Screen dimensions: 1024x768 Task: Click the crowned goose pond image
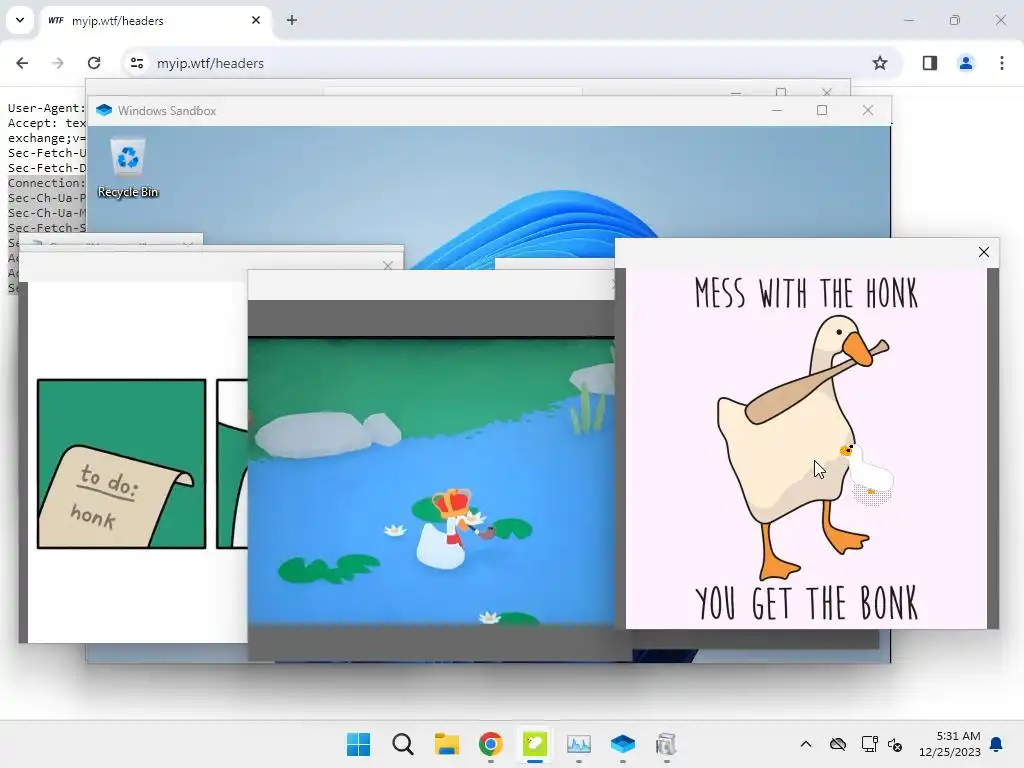coord(431,481)
